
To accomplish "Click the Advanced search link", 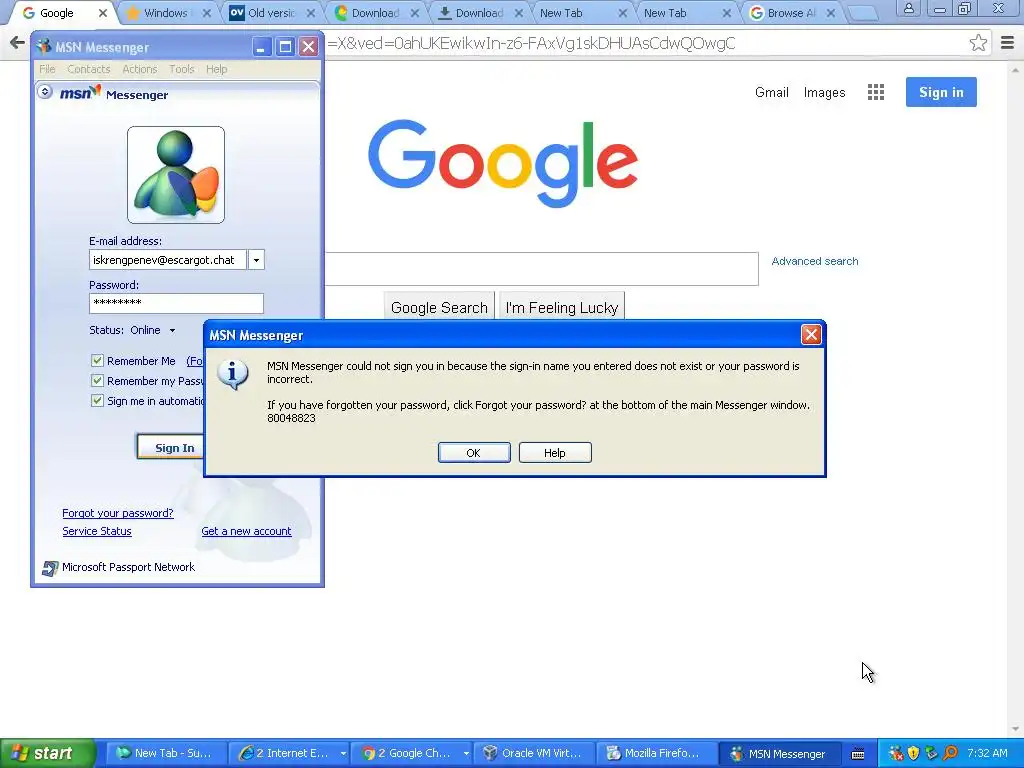I will (815, 261).
